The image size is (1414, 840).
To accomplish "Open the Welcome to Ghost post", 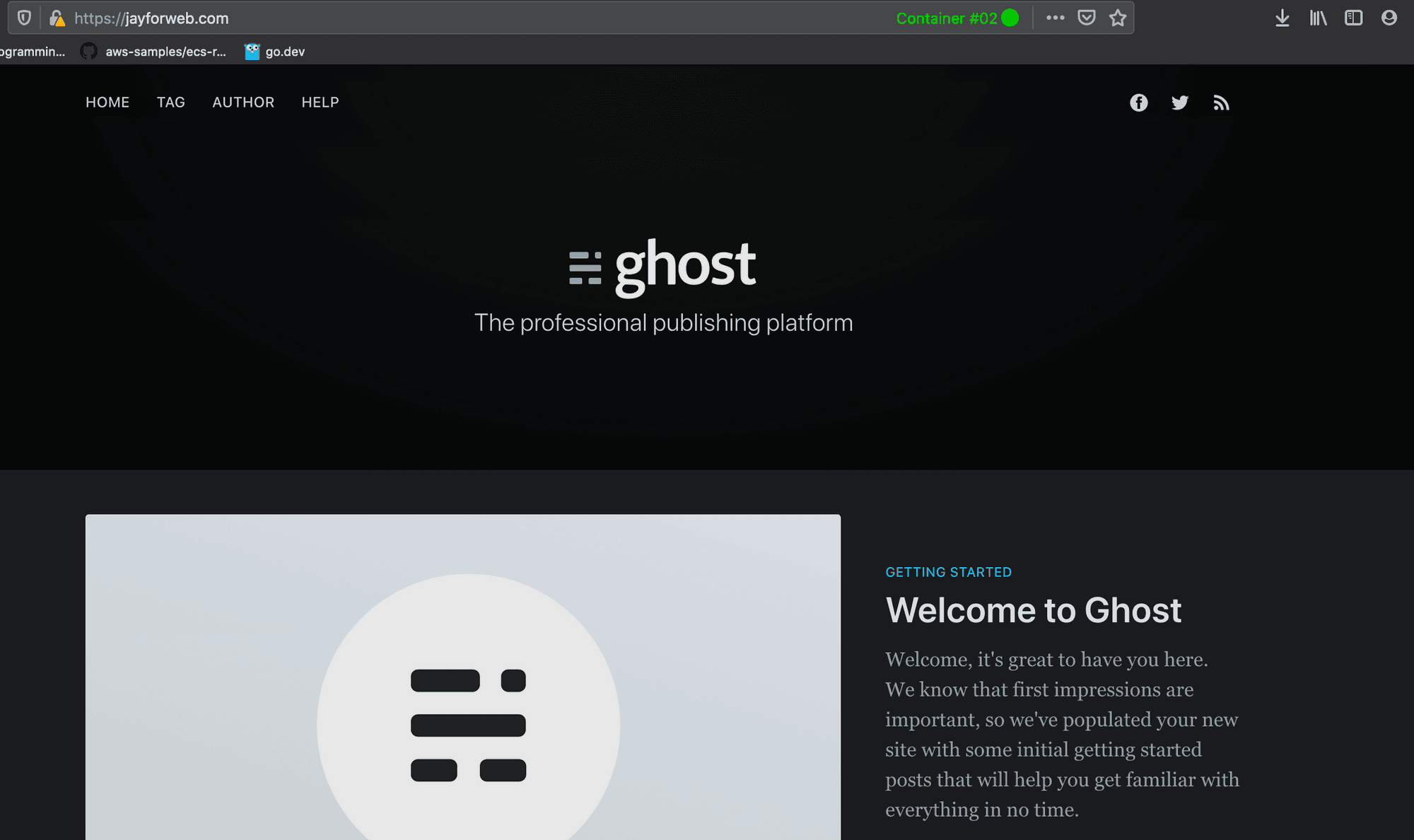I will click(1033, 609).
